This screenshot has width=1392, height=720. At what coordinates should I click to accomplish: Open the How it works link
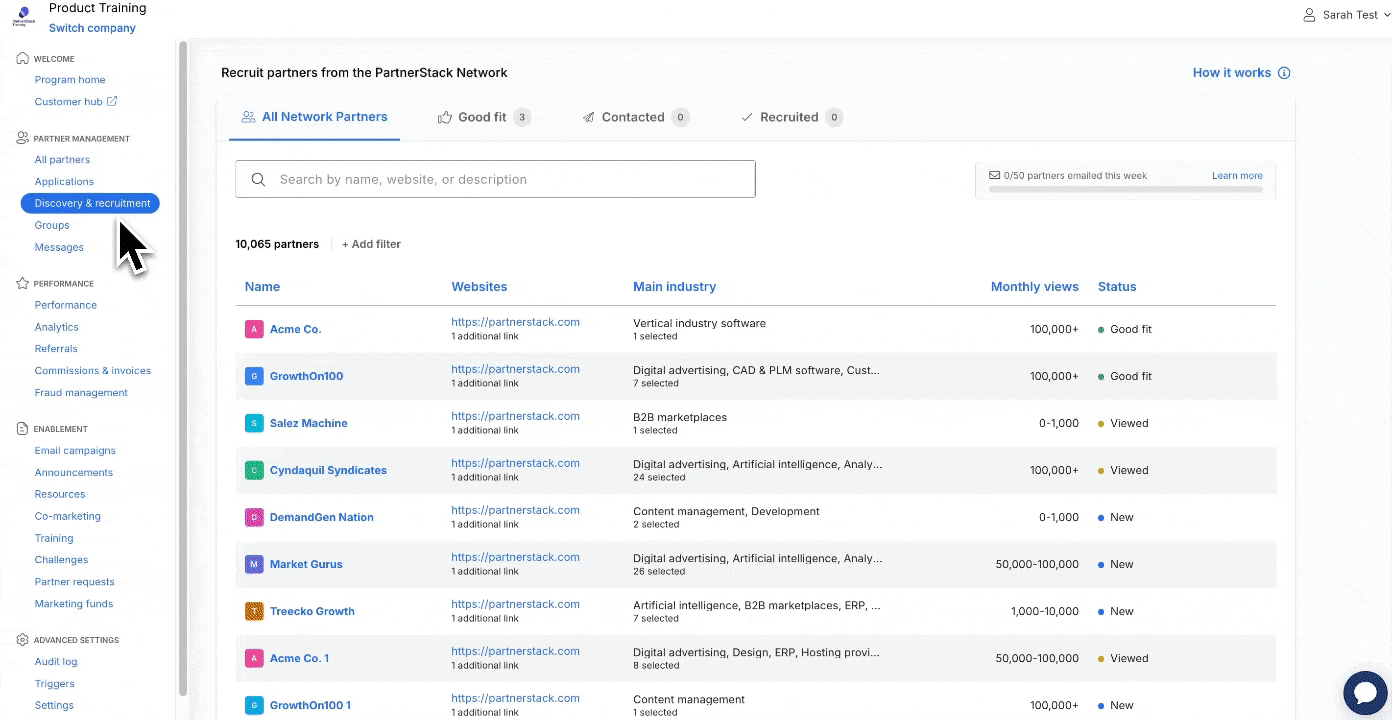coord(1232,73)
